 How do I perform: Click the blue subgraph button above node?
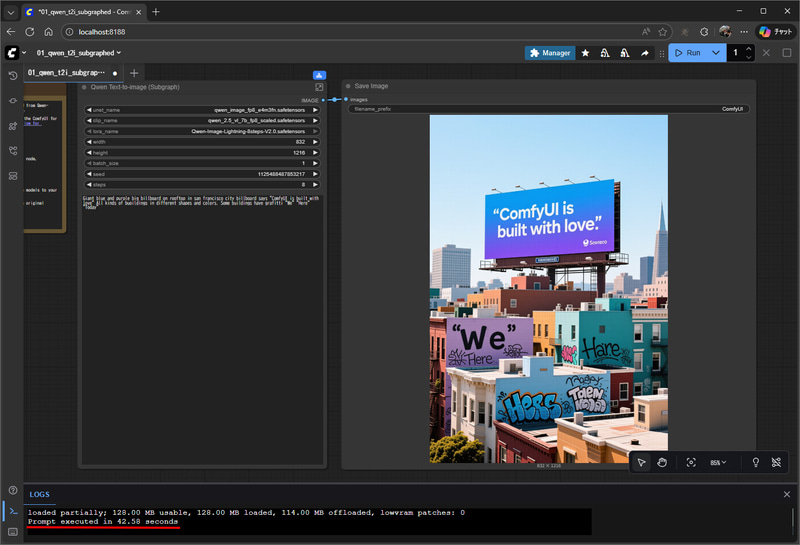click(319, 75)
